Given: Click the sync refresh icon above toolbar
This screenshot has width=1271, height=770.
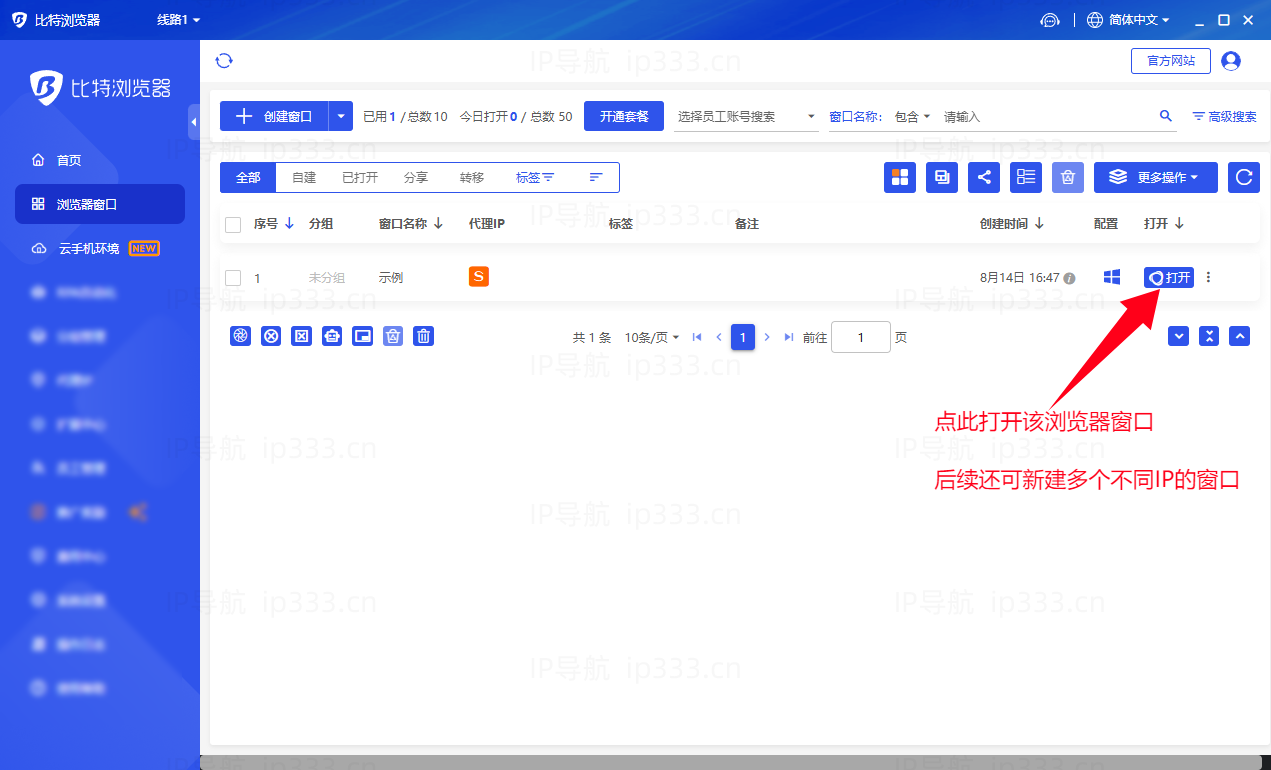Looking at the screenshot, I should 224,61.
